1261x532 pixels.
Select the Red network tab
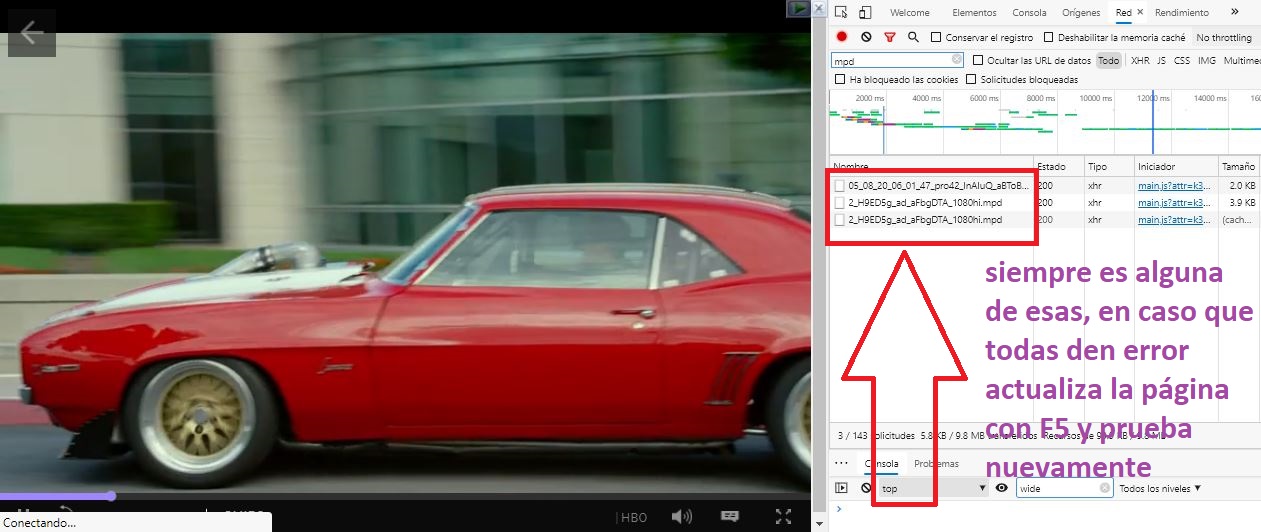(x=1123, y=12)
